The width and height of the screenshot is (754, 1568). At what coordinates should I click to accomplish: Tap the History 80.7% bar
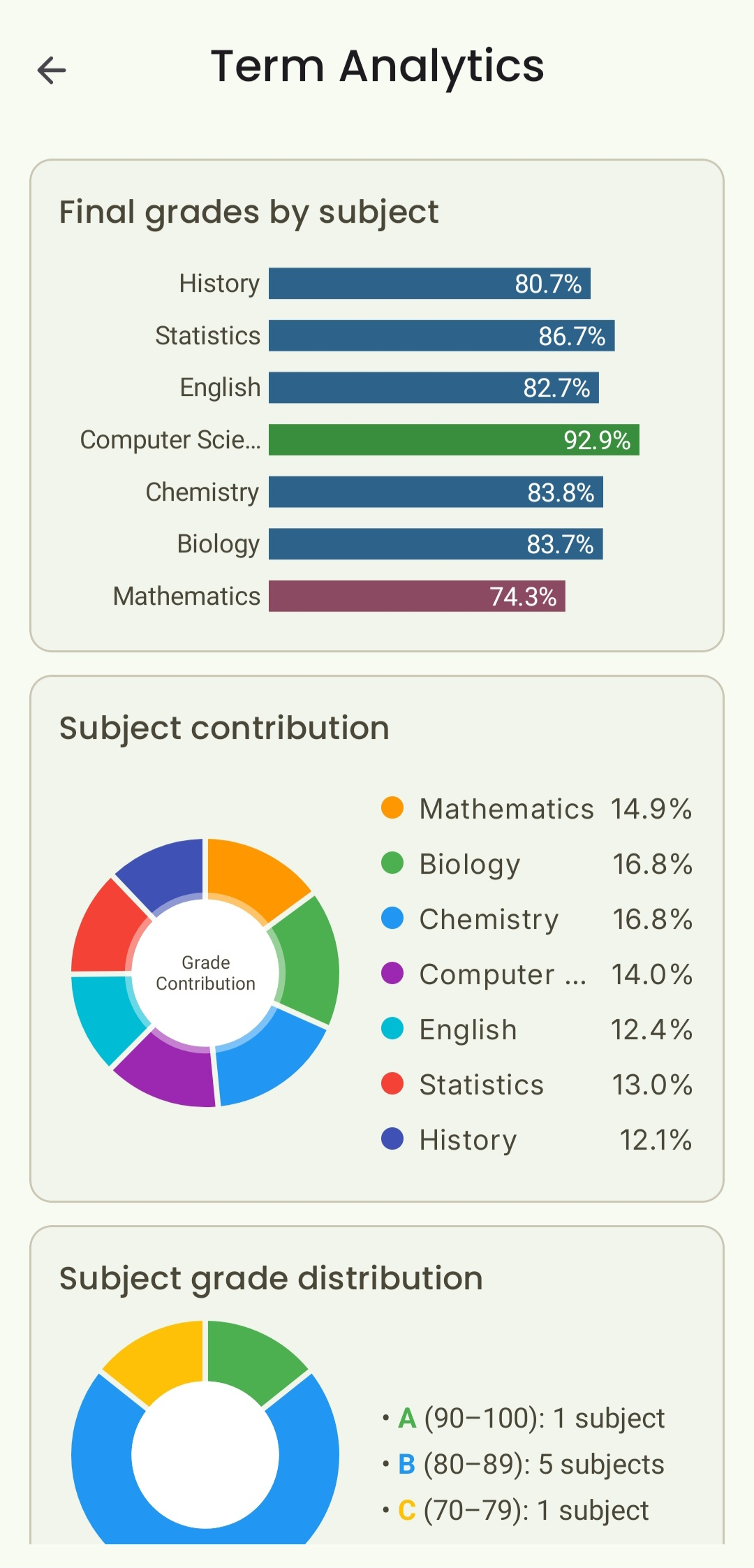429,284
